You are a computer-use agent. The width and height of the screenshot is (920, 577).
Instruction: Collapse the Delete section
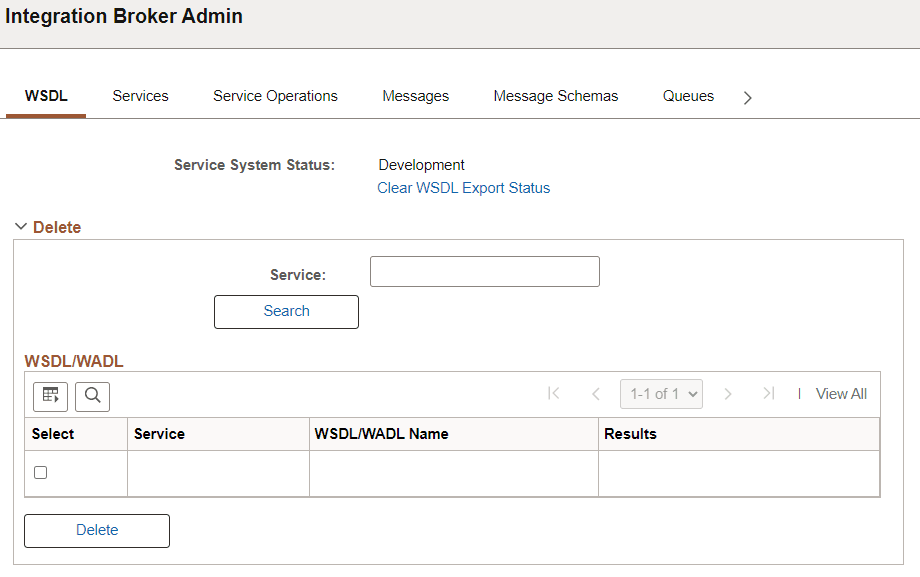point(21,226)
